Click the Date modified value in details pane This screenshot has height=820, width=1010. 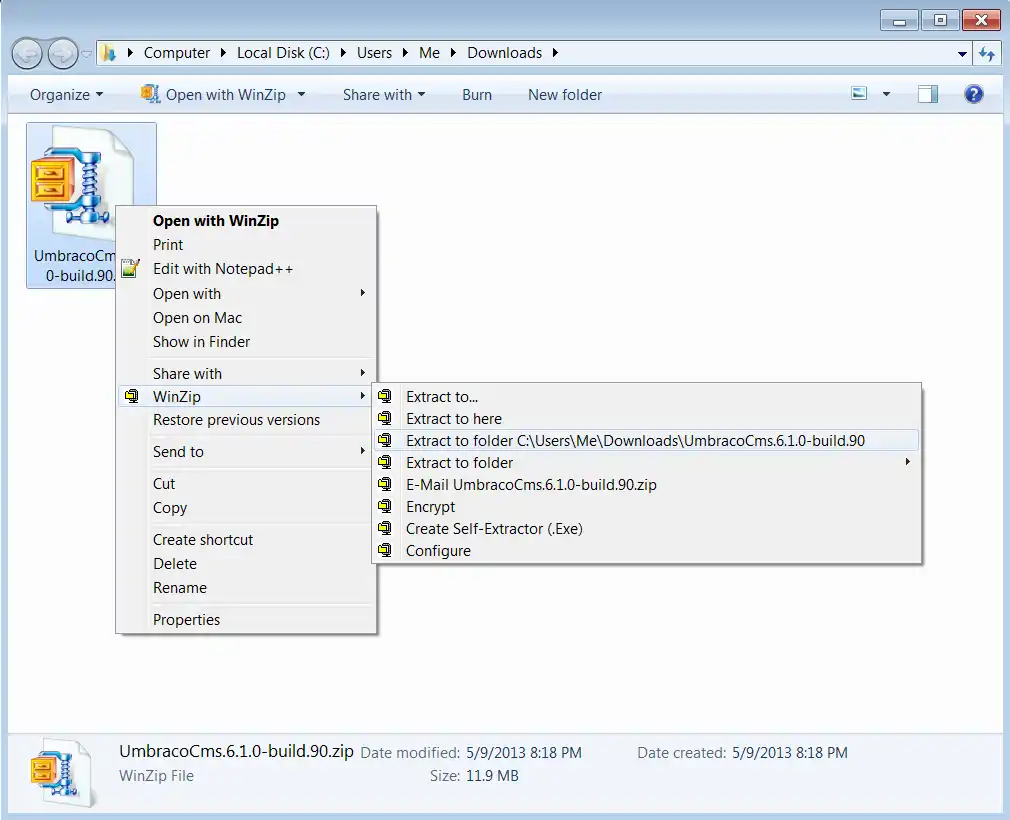(x=524, y=752)
